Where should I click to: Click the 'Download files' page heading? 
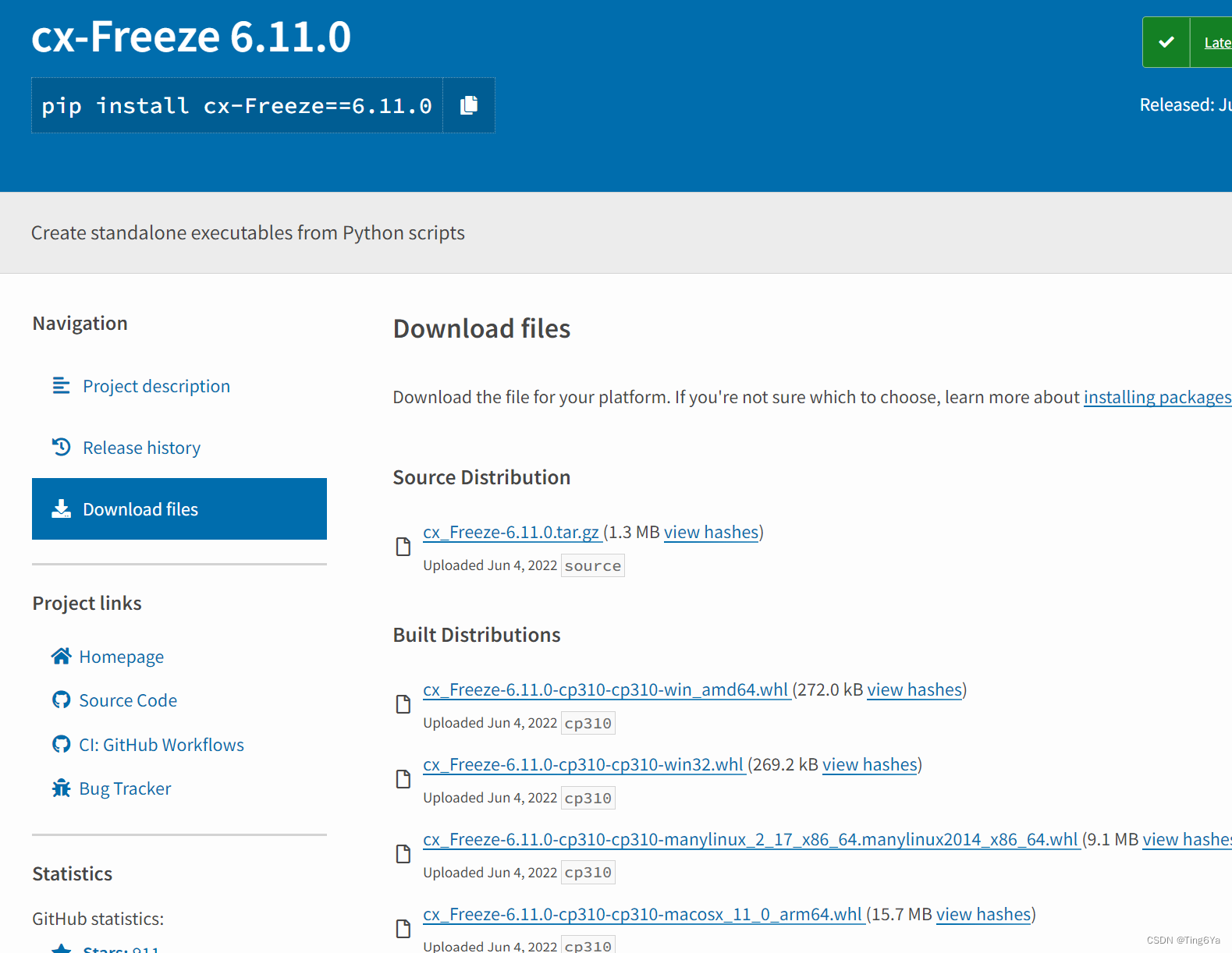481,328
